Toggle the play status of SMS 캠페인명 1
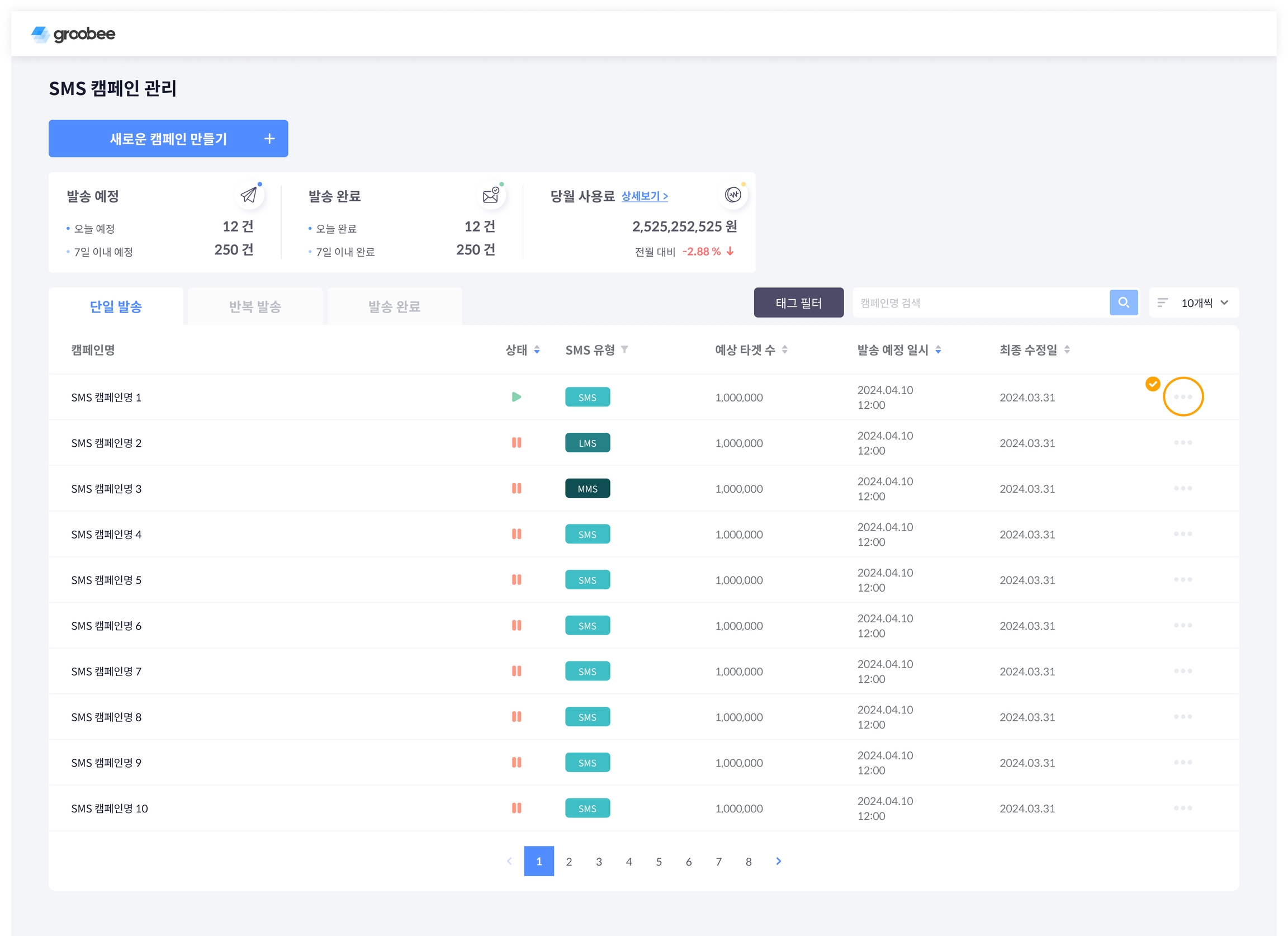This screenshot has height=936, width=1288. (515, 397)
